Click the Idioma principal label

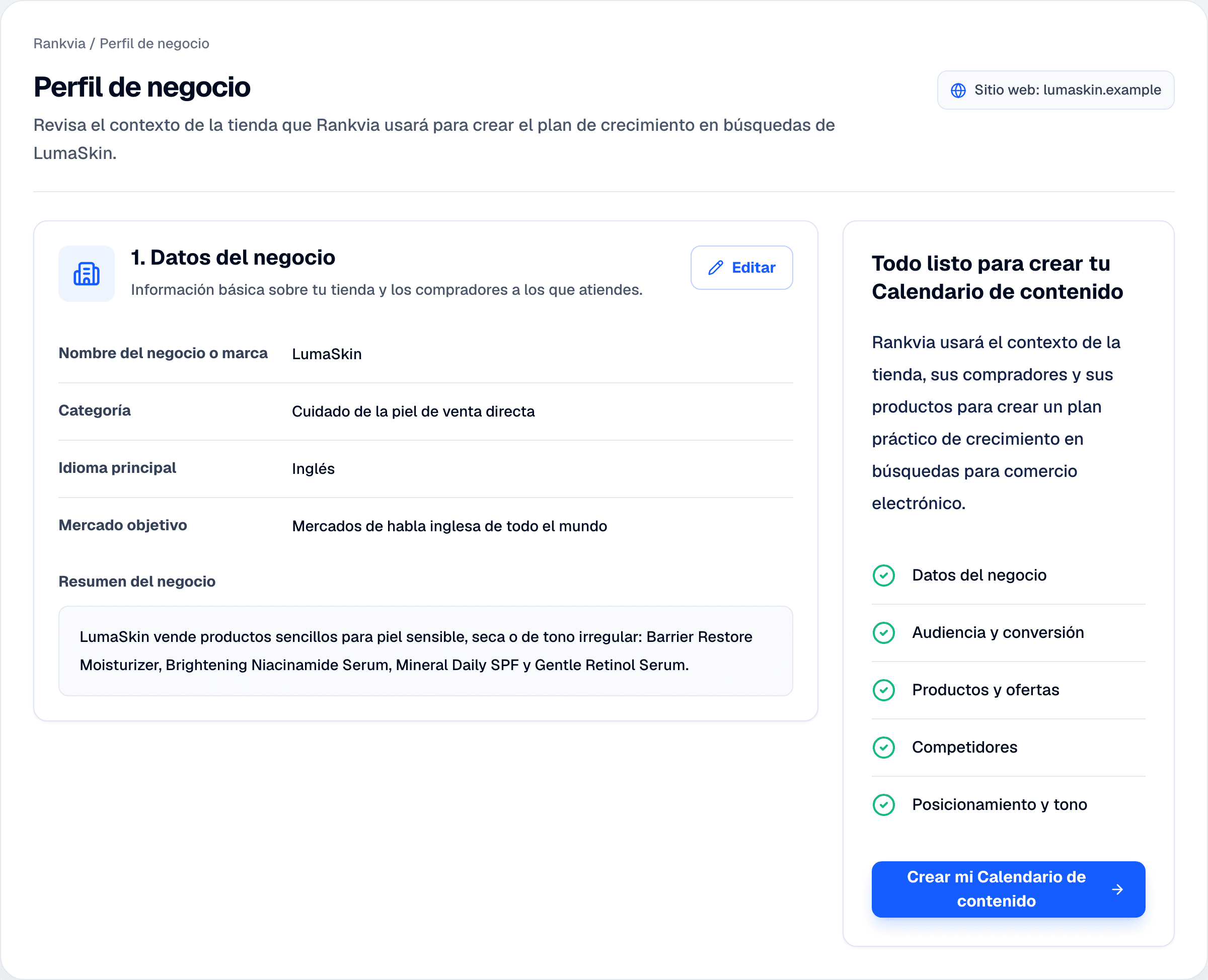click(117, 468)
